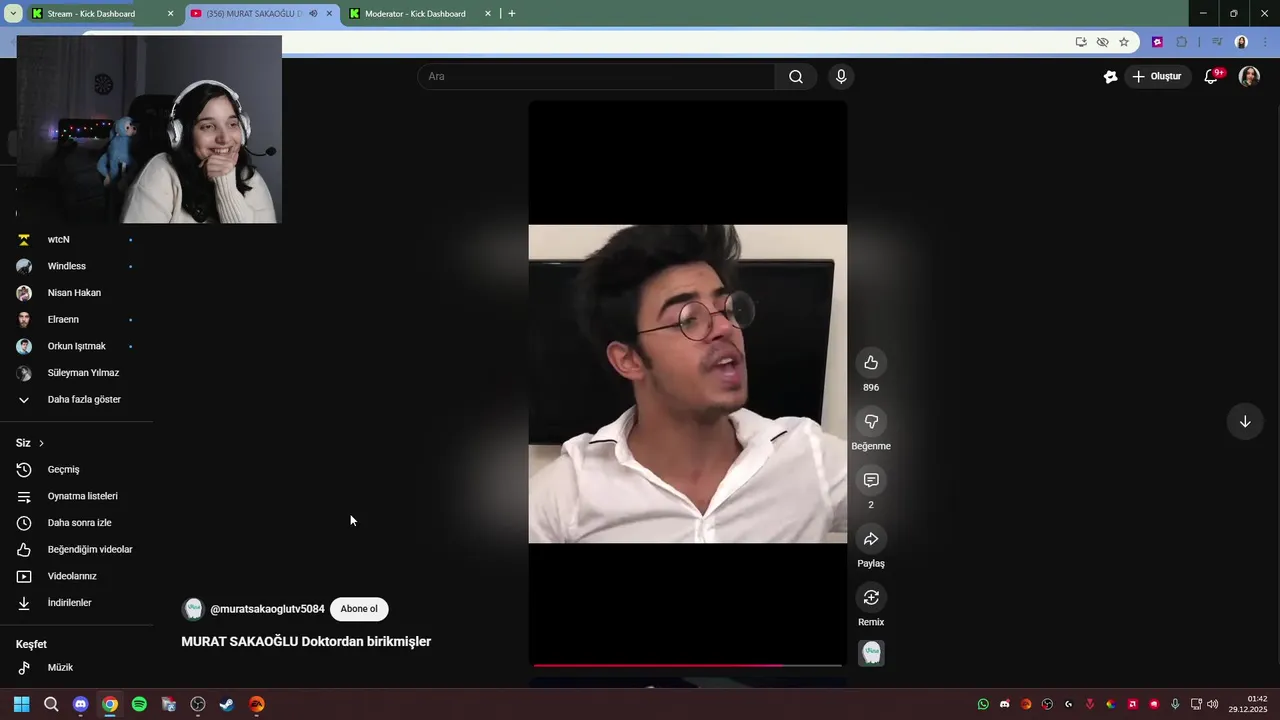This screenshot has width=1280, height=720.
Task: Start voice search with the microphone icon
Action: click(841, 77)
